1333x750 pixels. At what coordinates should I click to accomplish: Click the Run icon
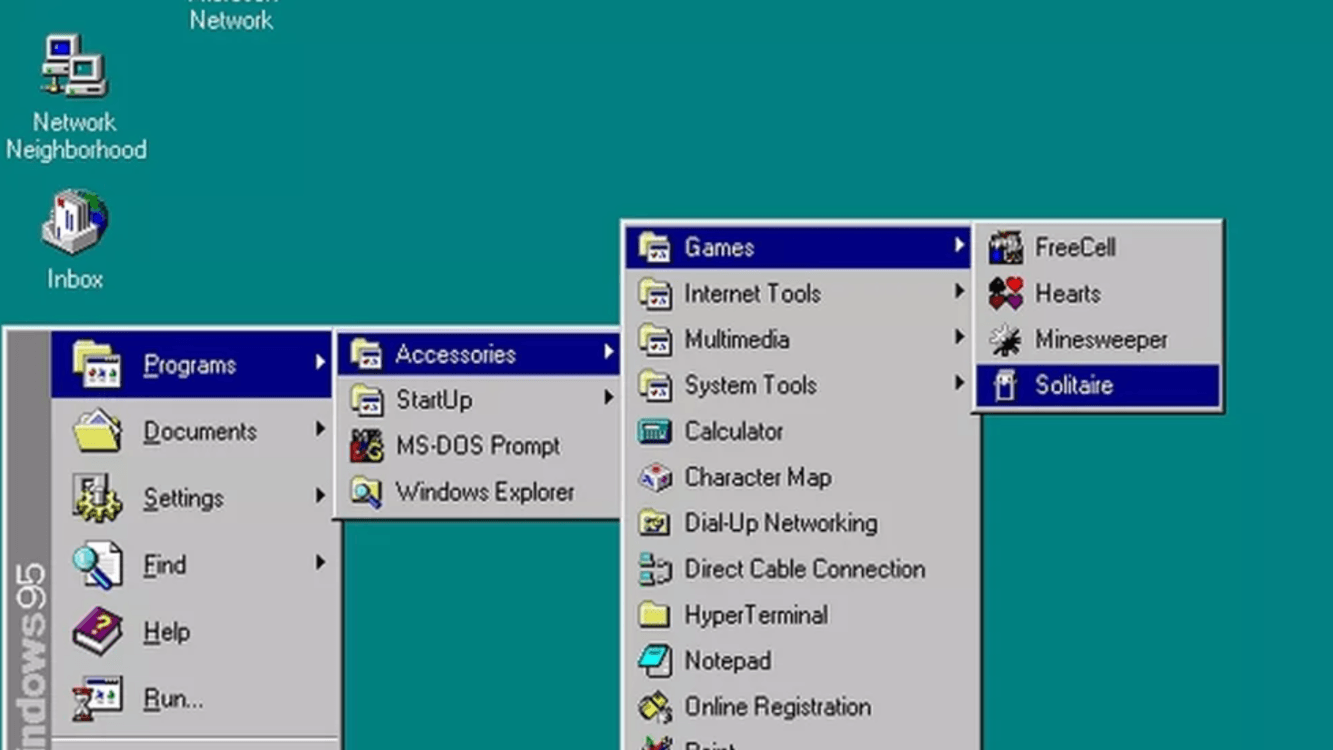97,699
